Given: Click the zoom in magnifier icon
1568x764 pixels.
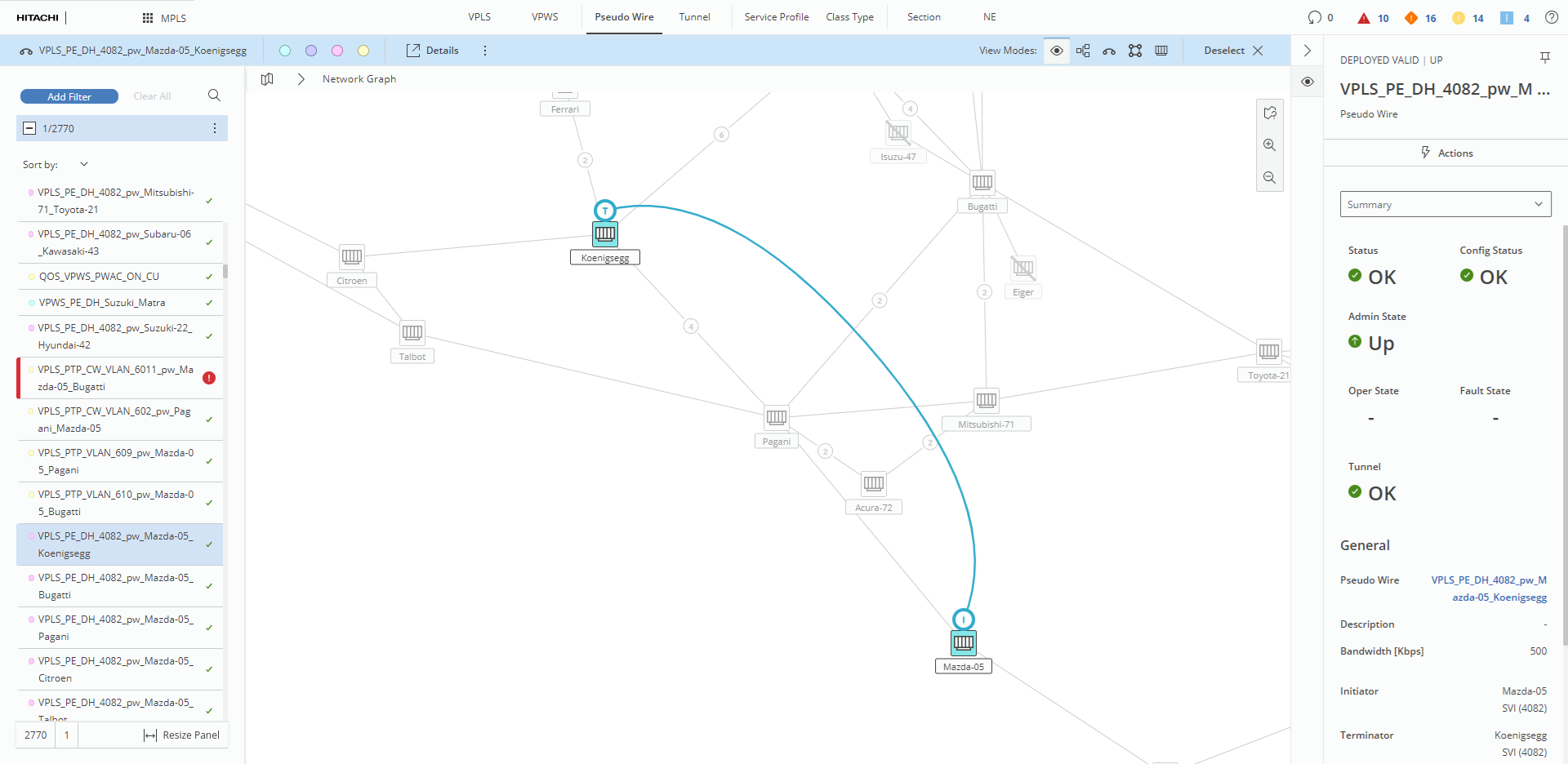Looking at the screenshot, I should click(x=1269, y=145).
